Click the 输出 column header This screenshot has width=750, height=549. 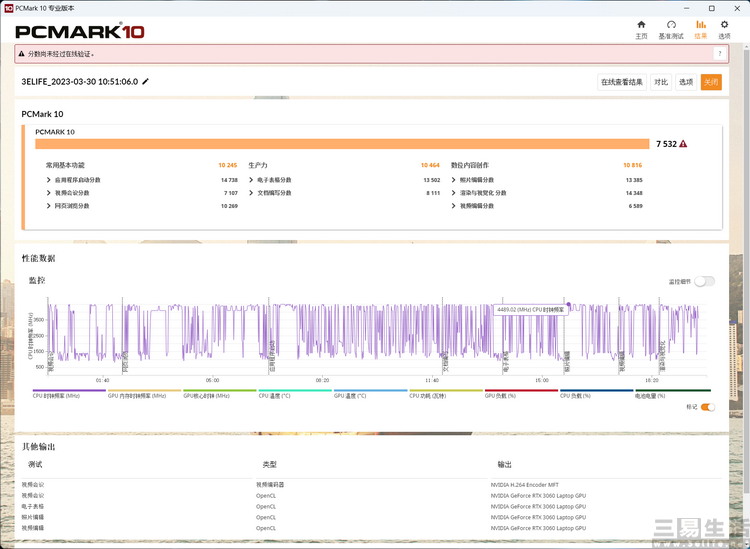pyautogui.click(x=505, y=464)
